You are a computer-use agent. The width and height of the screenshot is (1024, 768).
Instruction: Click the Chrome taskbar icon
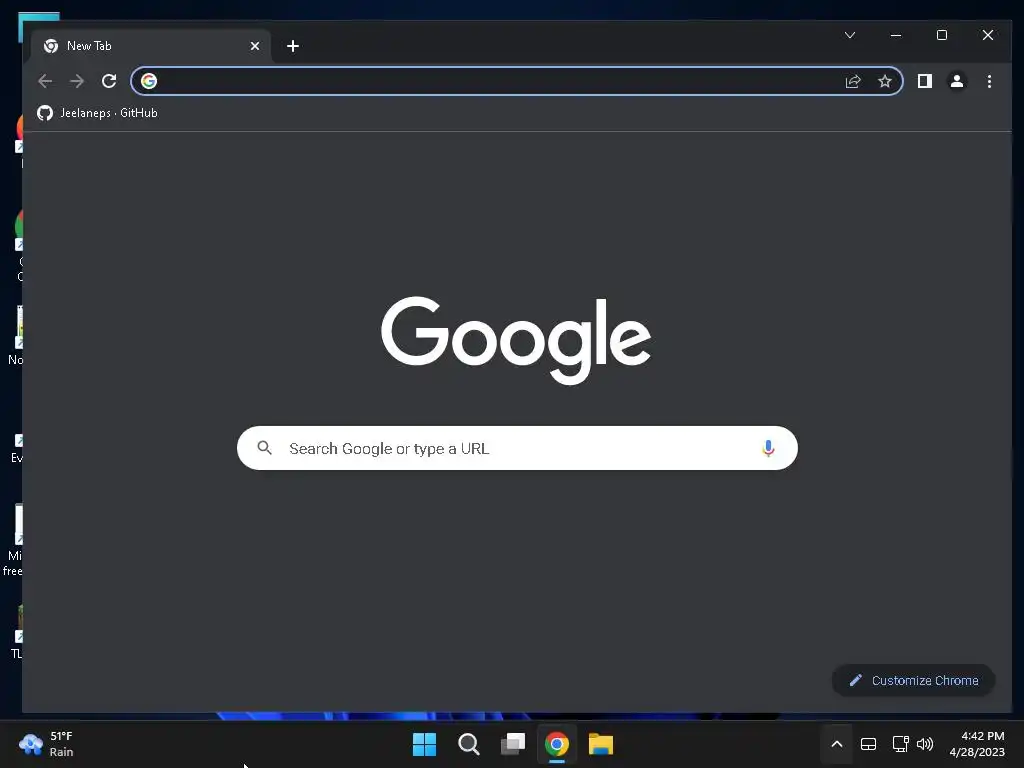[557, 744]
